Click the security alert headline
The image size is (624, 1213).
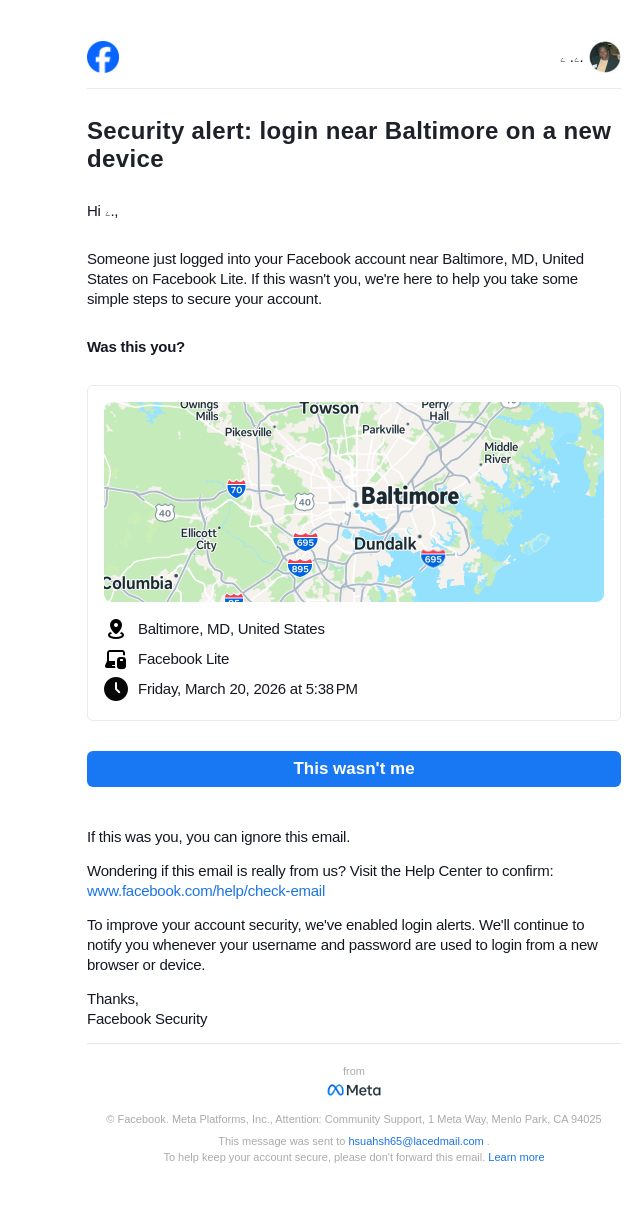pyautogui.click(x=349, y=145)
